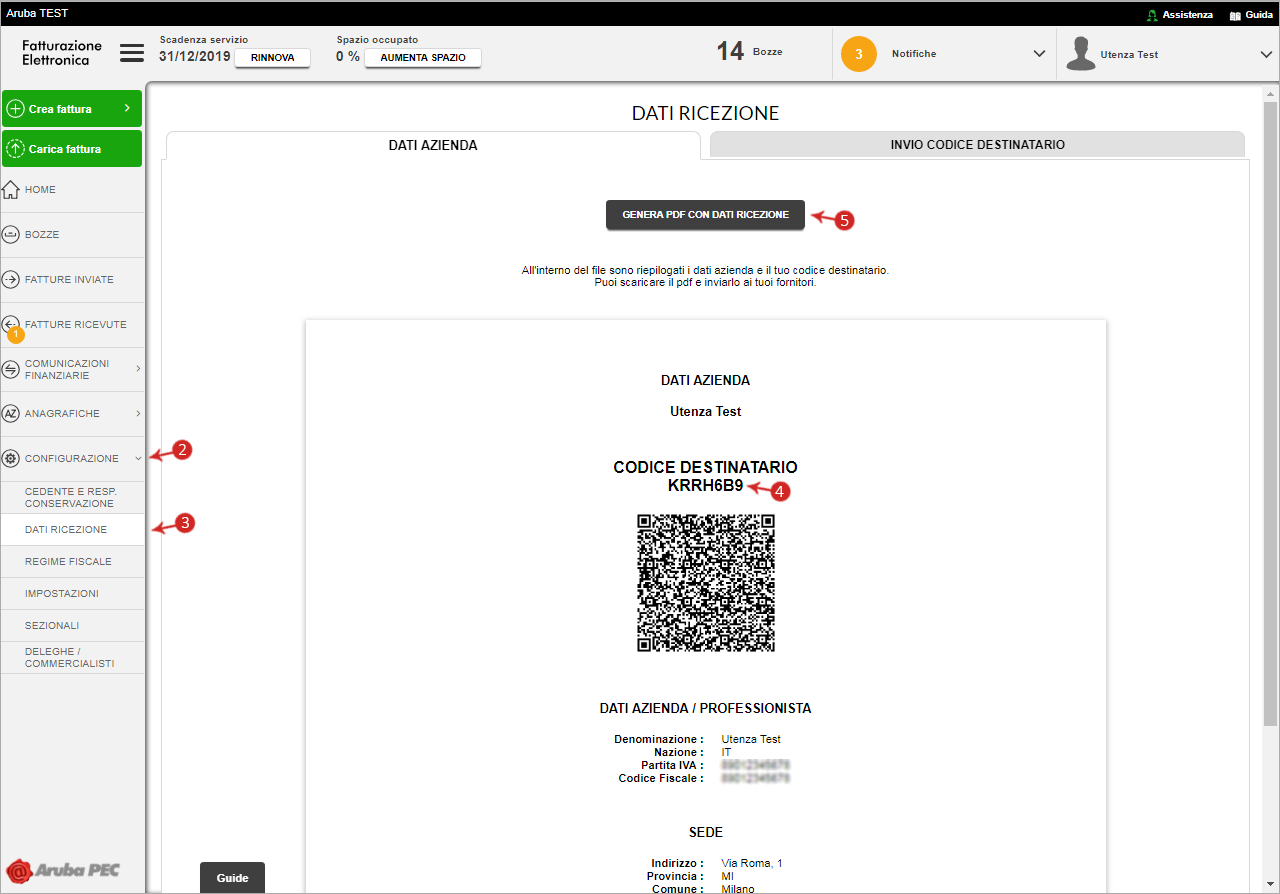This screenshot has height=894, width=1280.
Task: Click the Home house icon
Action: [x=11, y=189]
